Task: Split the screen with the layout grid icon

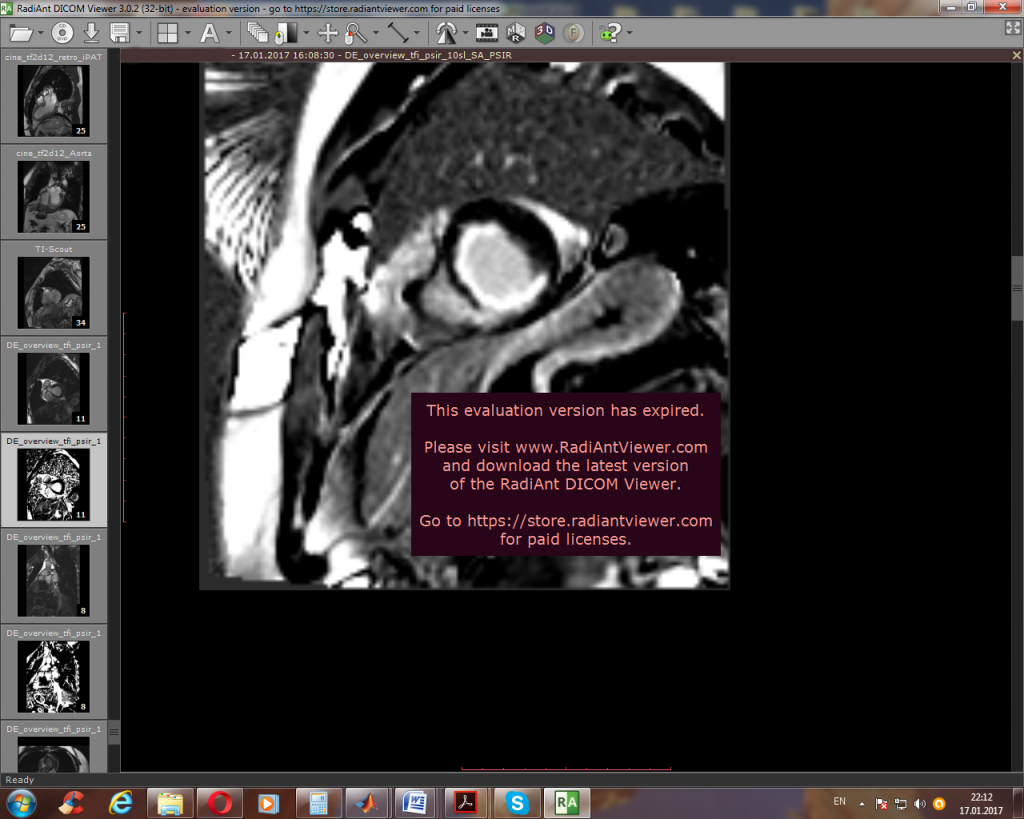Action: (168, 33)
